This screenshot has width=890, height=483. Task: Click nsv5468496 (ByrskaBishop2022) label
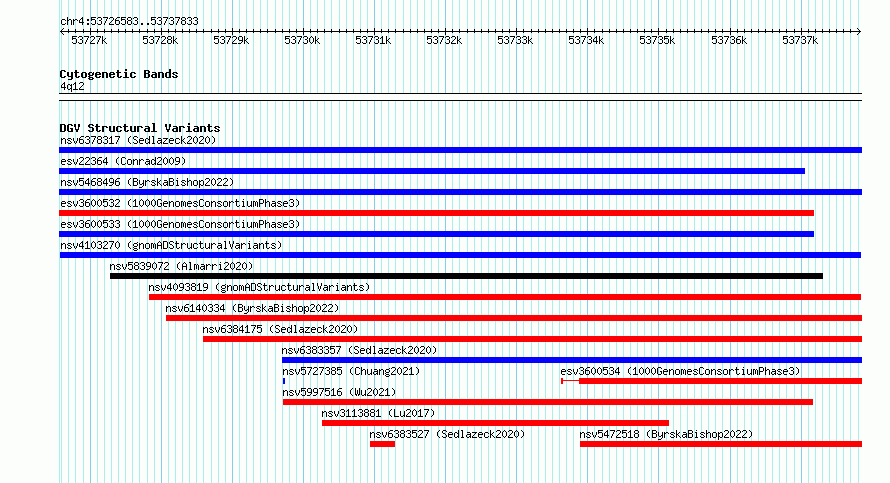pyautogui.click(x=147, y=182)
